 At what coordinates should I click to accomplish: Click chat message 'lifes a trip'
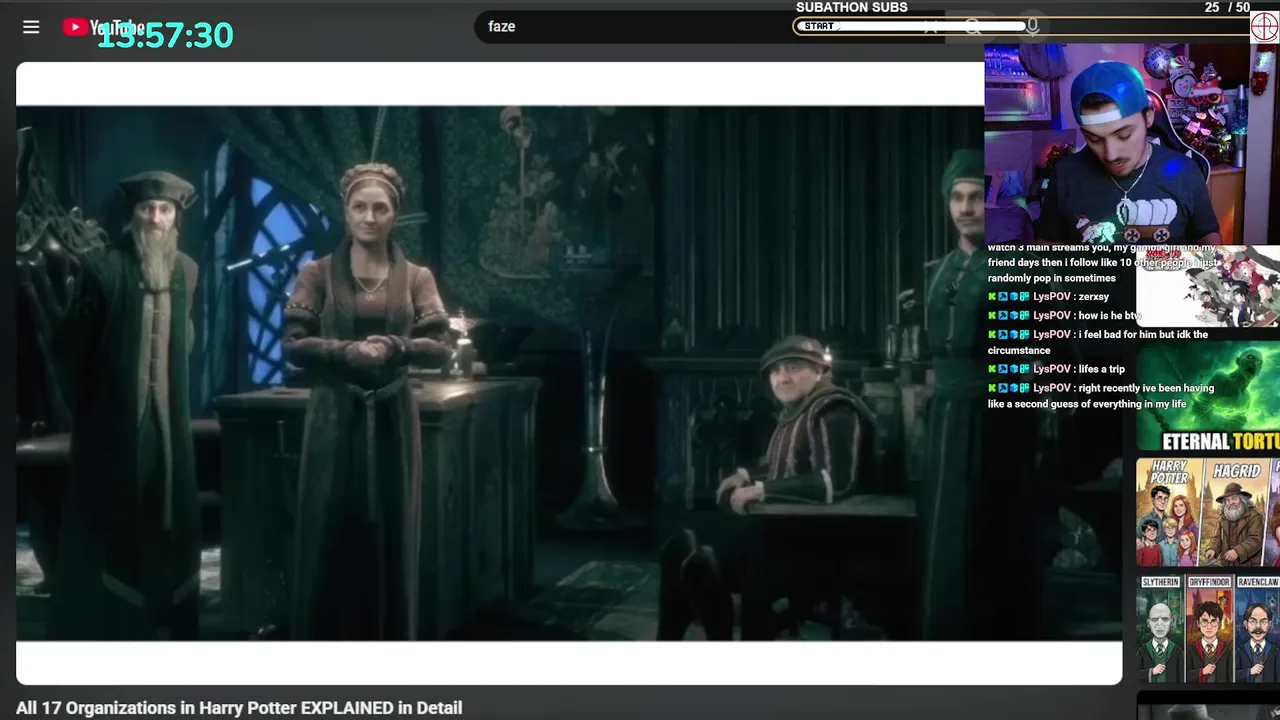coord(1057,369)
